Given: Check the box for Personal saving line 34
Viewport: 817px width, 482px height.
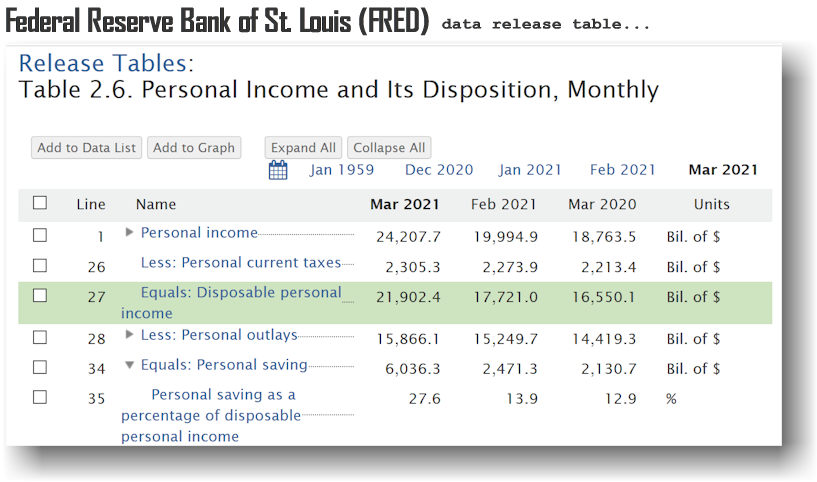Looking at the screenshot, I should (x=40, y=367).
